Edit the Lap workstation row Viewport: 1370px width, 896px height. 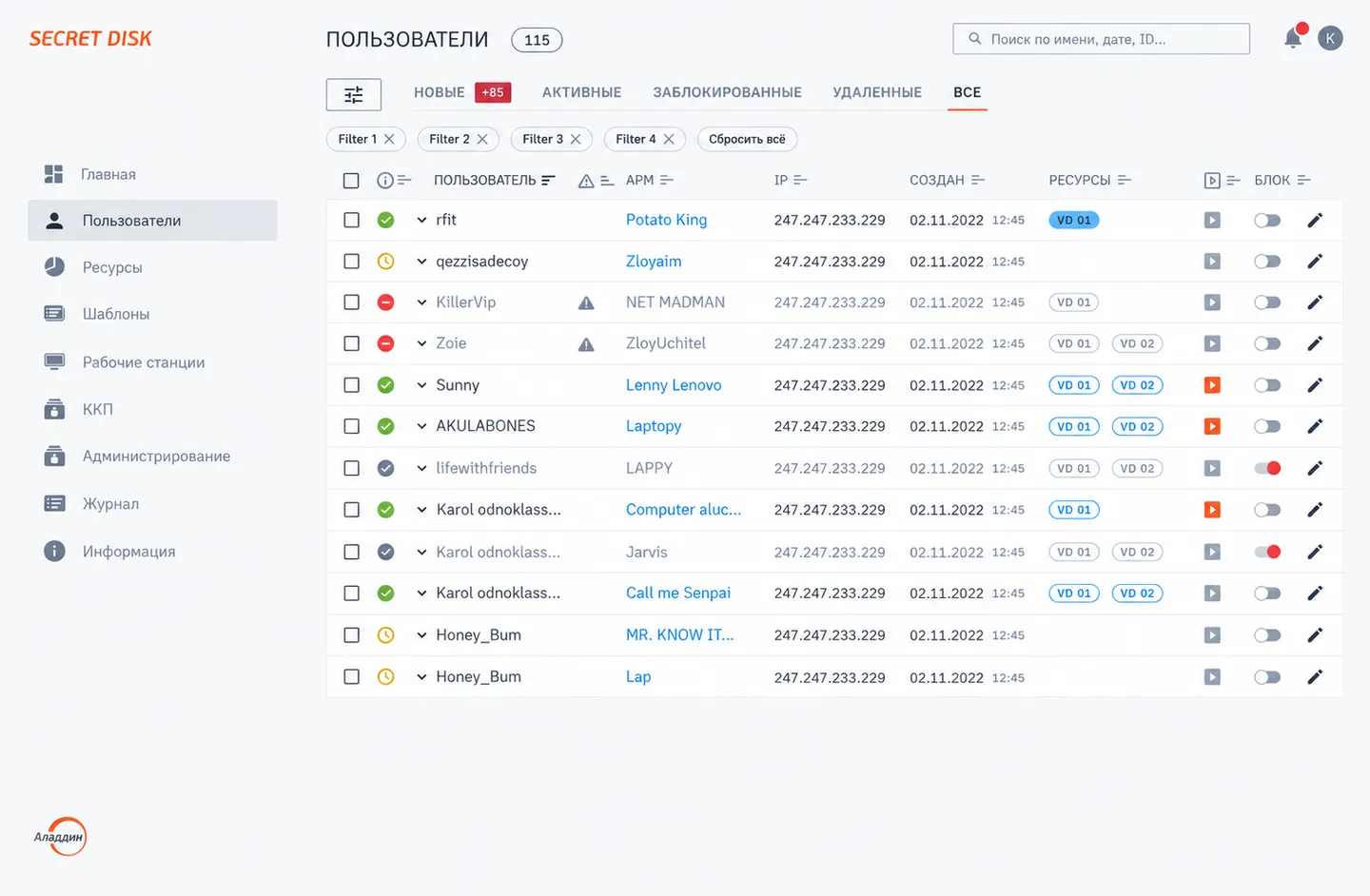(1315, 677)
